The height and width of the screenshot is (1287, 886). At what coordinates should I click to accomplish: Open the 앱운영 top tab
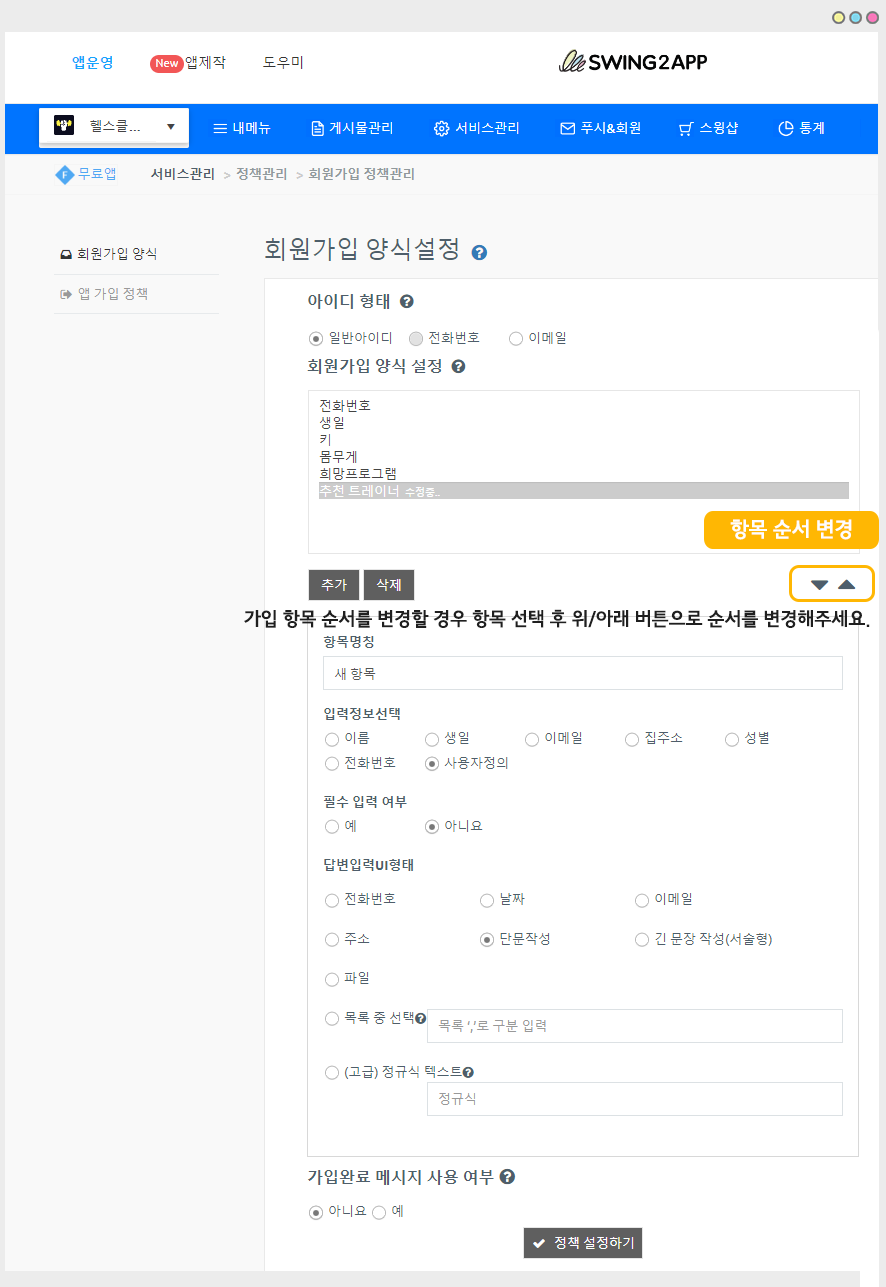pyautogui.click(x=93, y=62)
